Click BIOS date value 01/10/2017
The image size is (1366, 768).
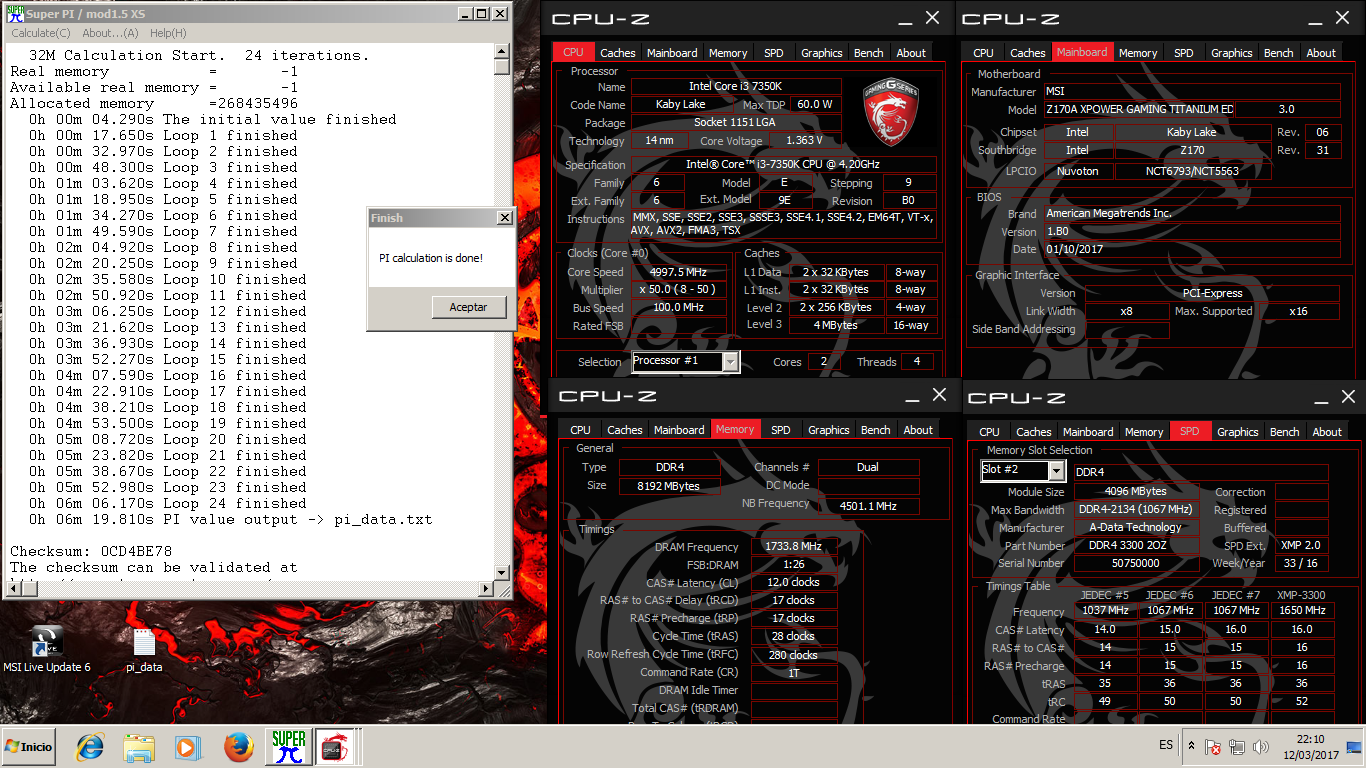[1192, 249]
